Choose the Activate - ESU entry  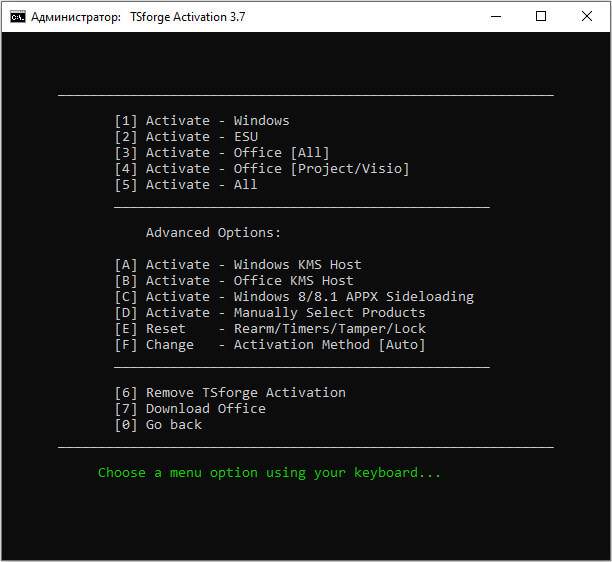coord(186,137)
